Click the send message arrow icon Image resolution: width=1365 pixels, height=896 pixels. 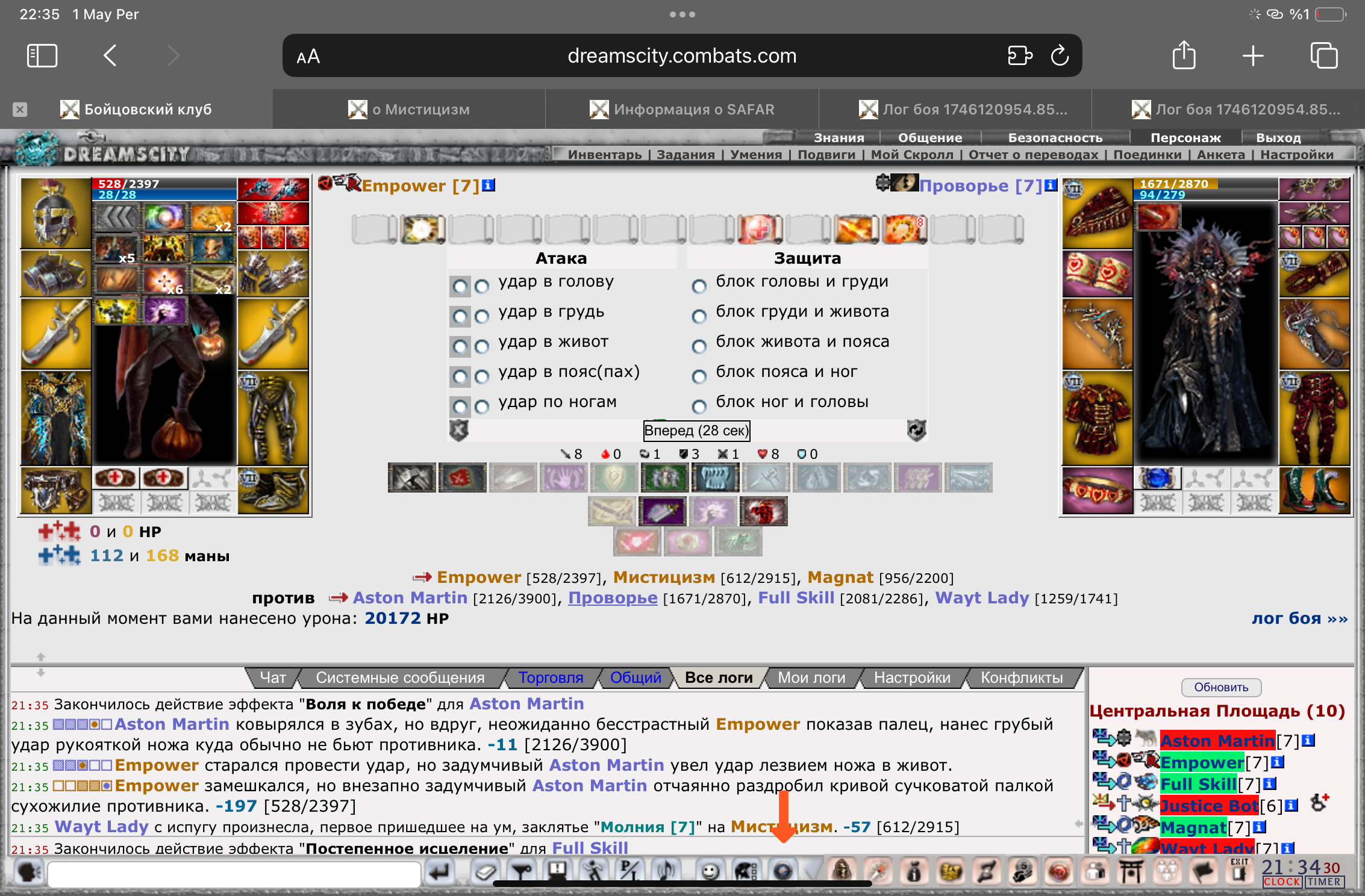tap(440, 871)
